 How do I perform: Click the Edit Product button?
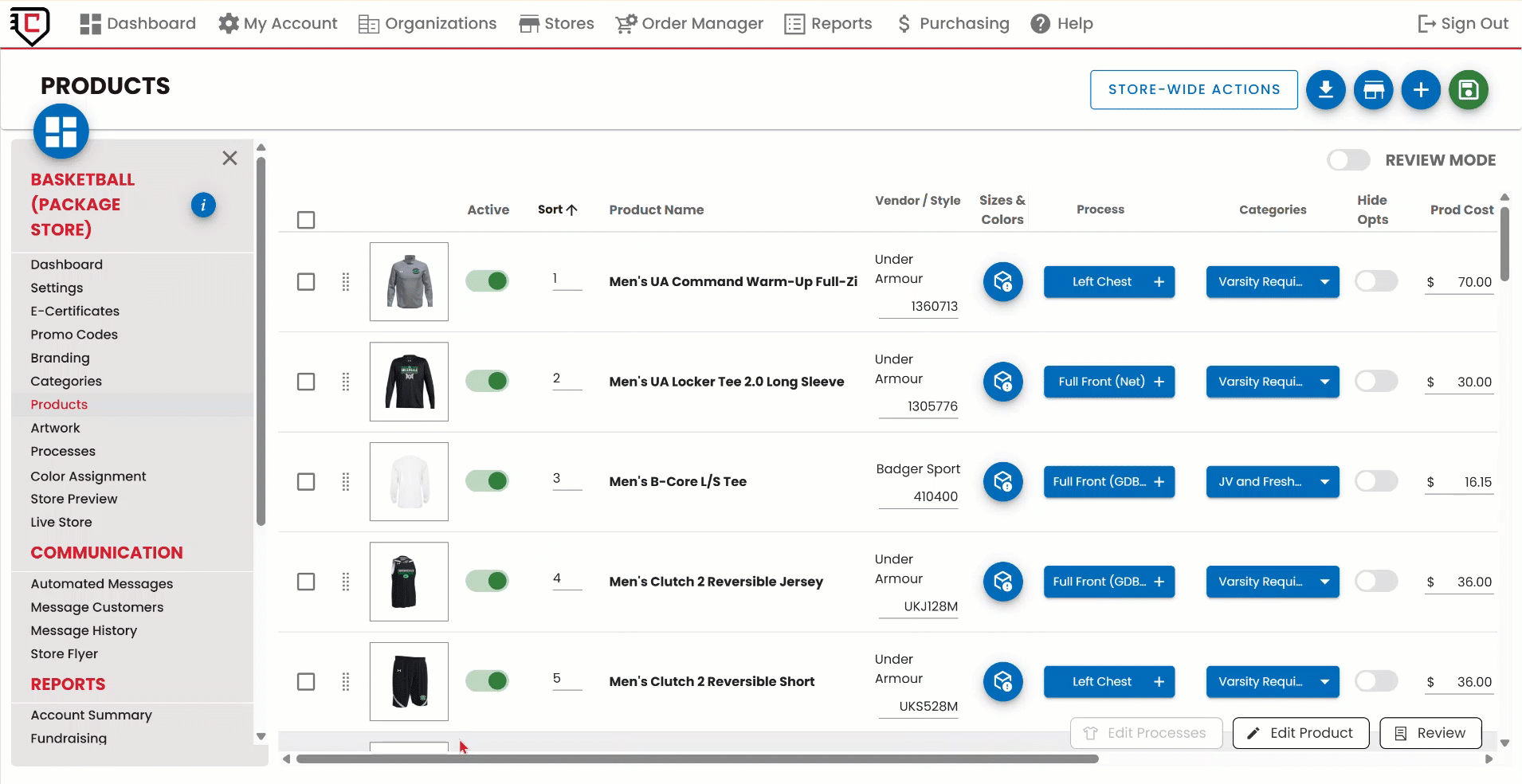1300,733
